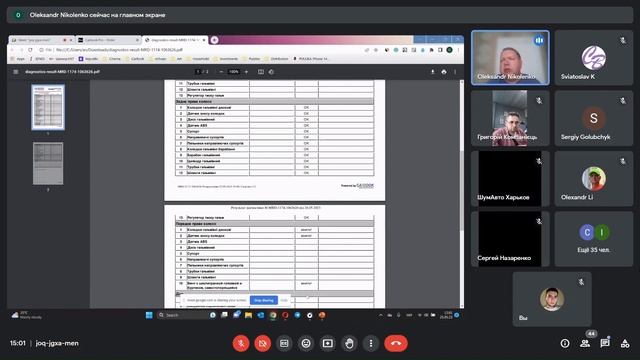The image size is (640, 360).
Task: Open Opera from the taskbar
Action: [x=285, y=315]
